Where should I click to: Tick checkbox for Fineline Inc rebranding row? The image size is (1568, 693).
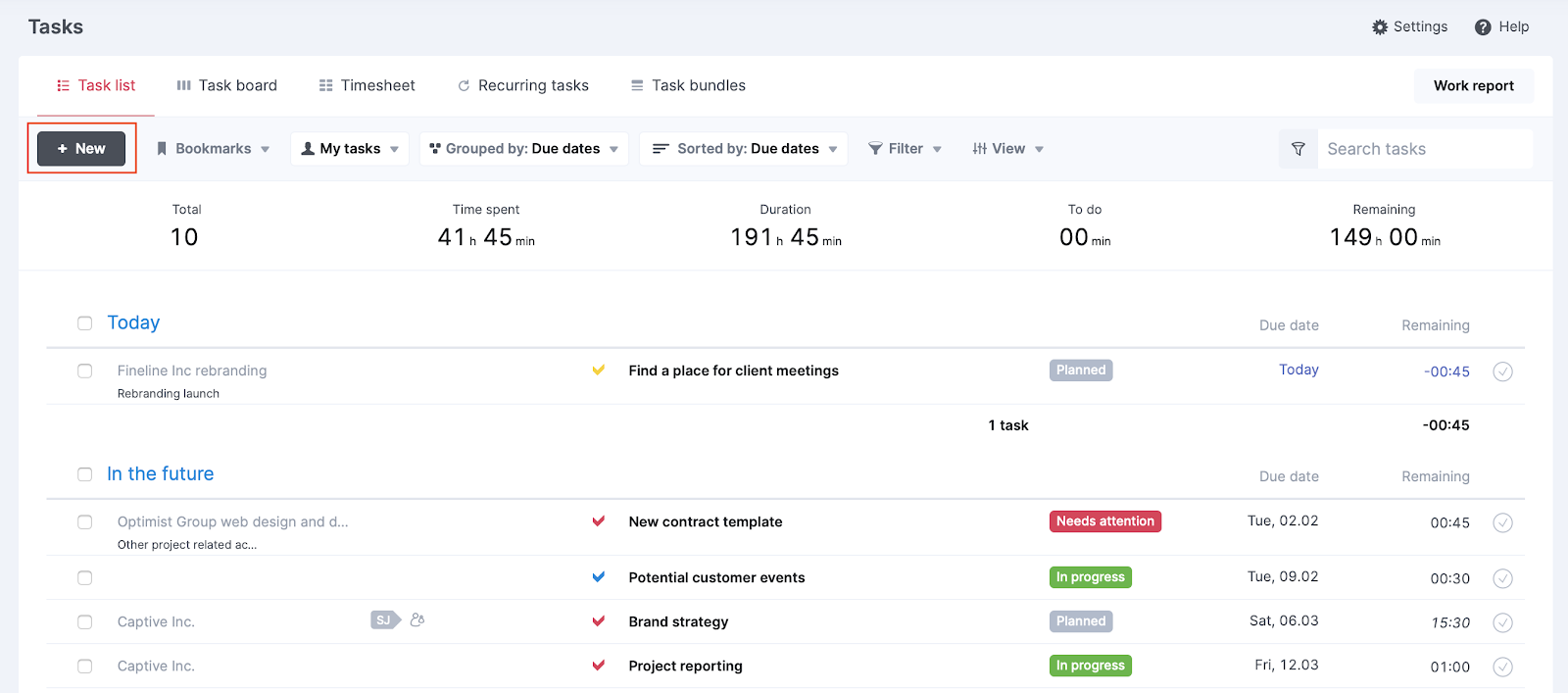pyautogui.click(x=85, y=371)
